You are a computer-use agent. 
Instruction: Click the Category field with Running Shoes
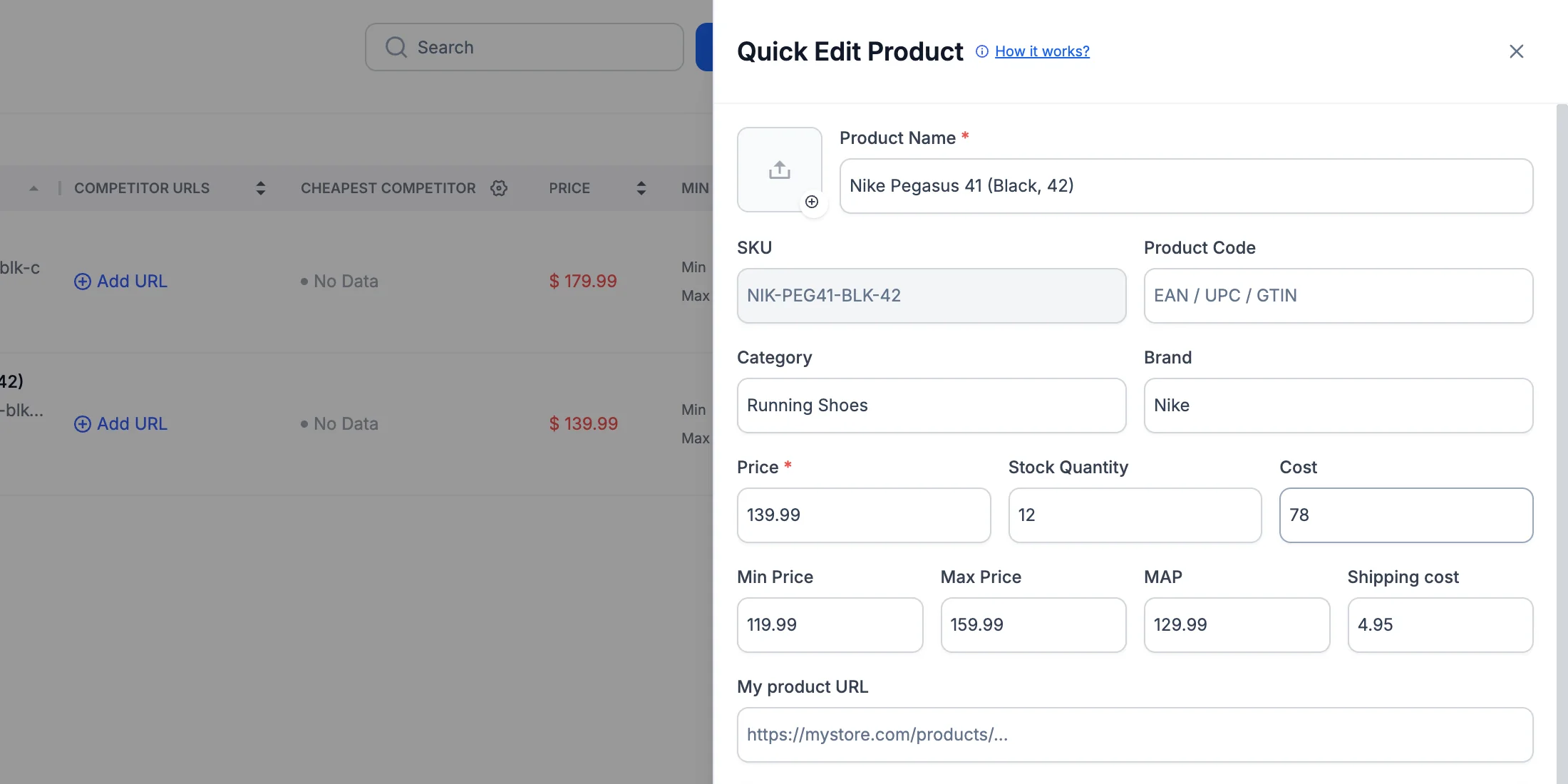[932, 406]
